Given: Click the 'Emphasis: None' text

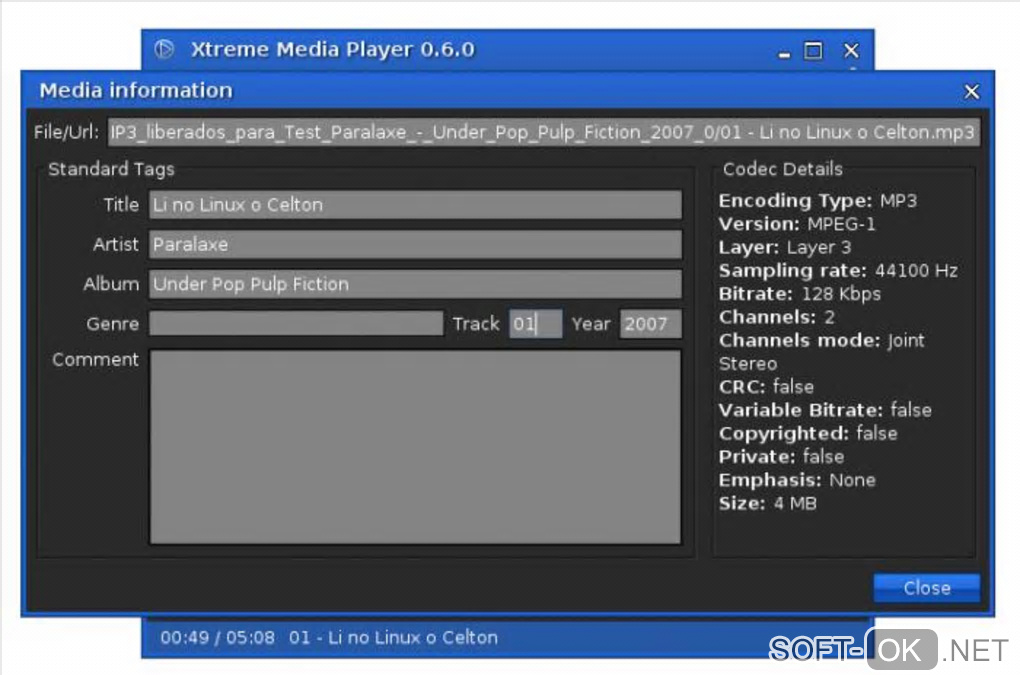Looking at the screenshot, I should (x=797, y=480).
